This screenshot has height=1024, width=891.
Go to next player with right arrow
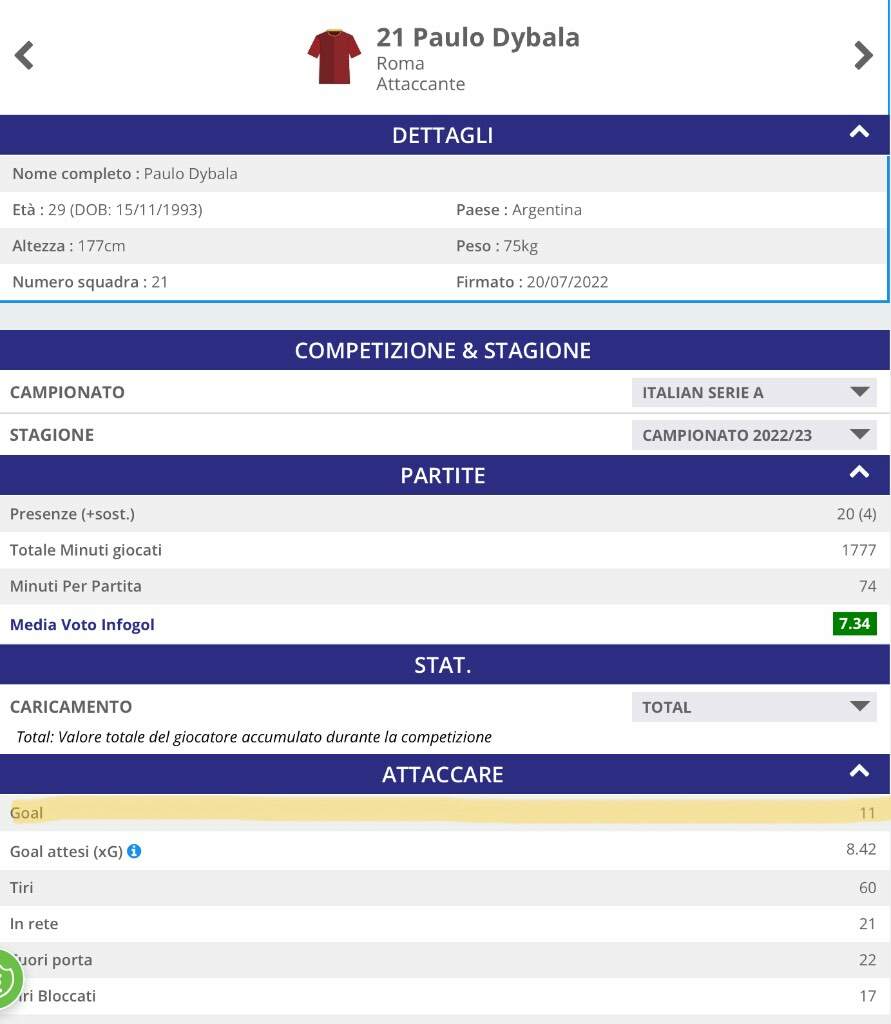click(x=863, y=56)
